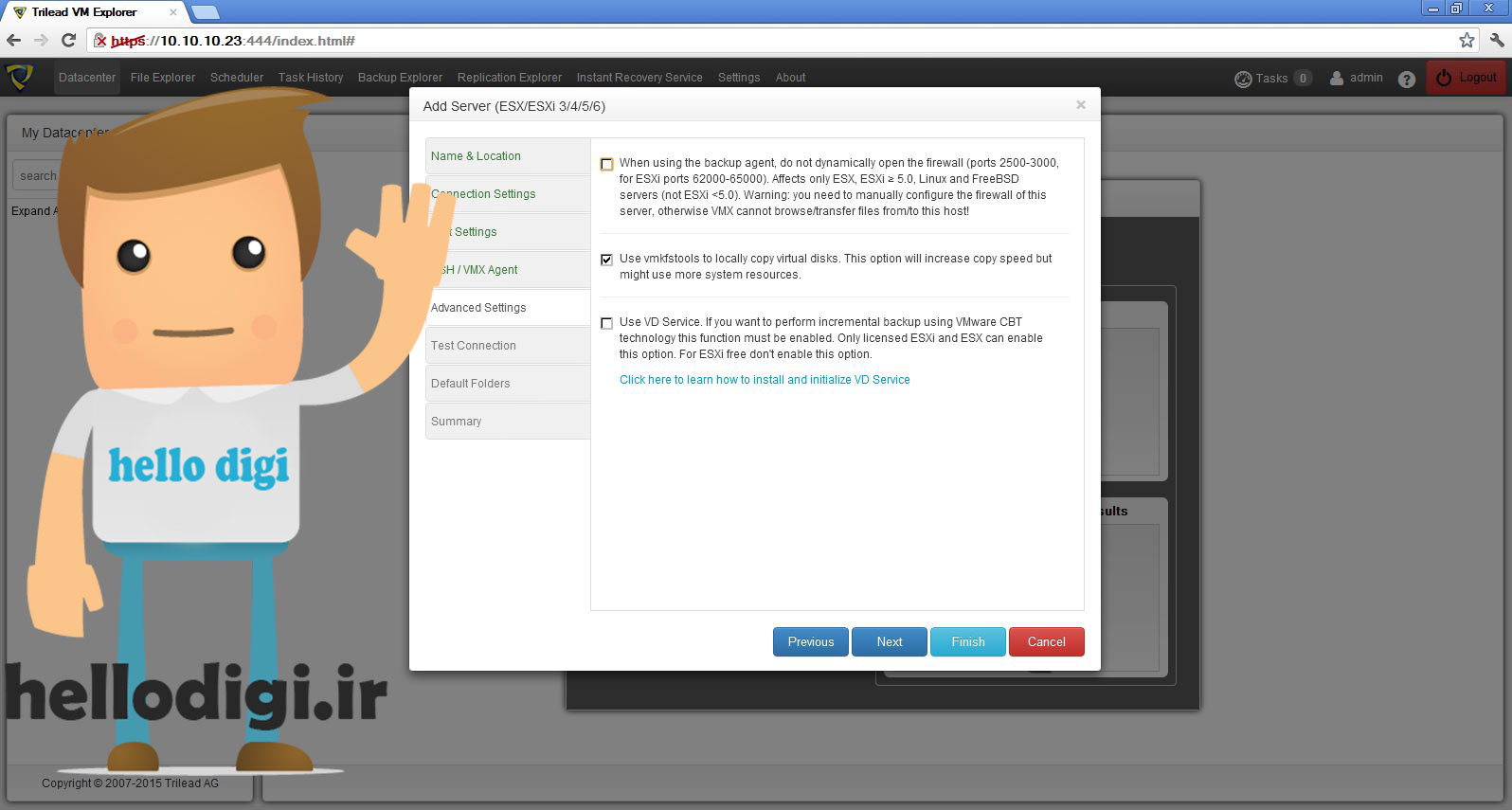Switch to the Connection Settings step
The width and height of the screenshot is (1512, 810).
tap(508, 194)
